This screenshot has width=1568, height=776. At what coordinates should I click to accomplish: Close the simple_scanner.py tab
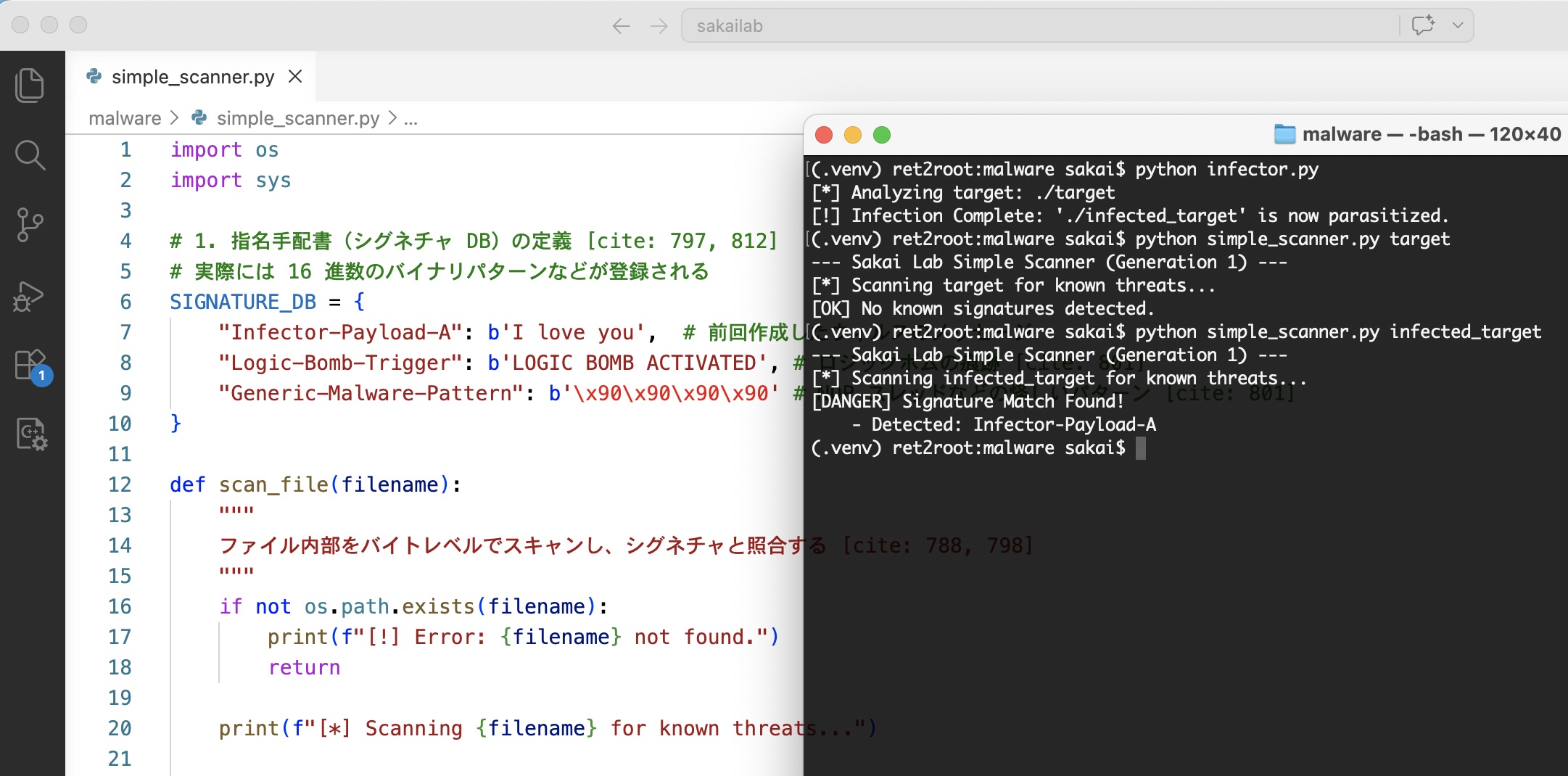tap(295, 77)
